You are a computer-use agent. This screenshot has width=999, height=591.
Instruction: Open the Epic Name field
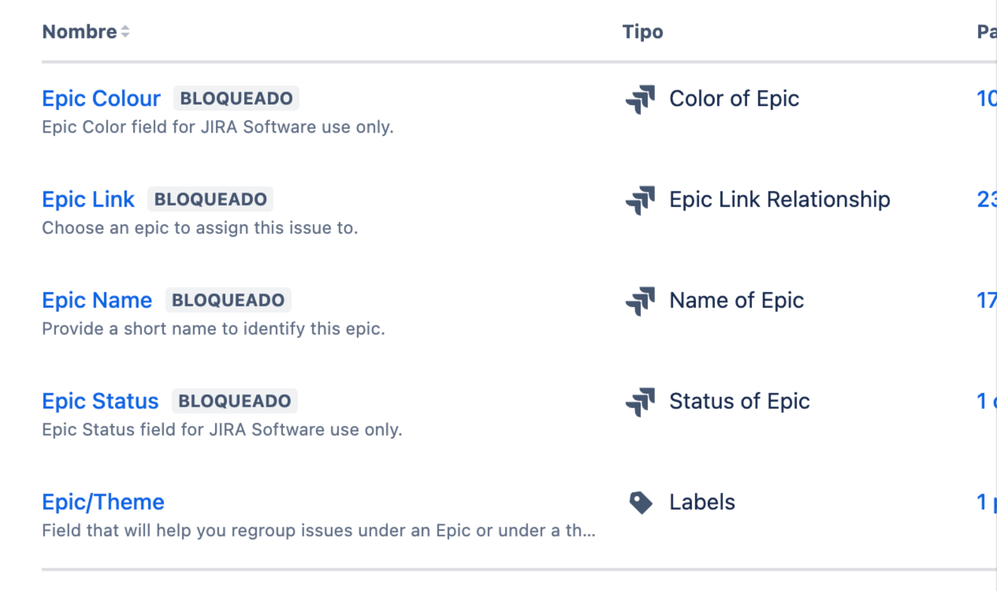(x=97, y=300)
